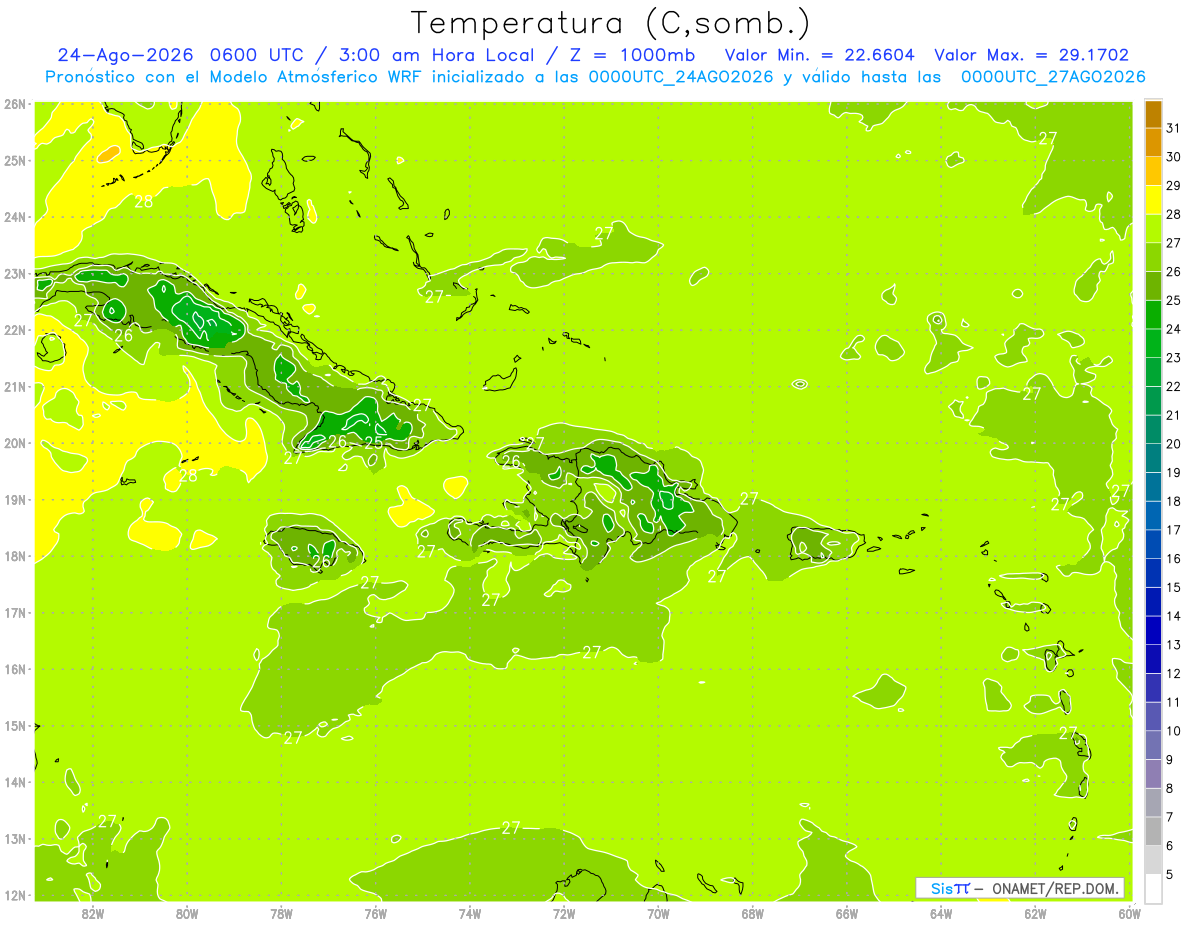
Task: Click the 62W longitude label
Action: [1035, 913]
